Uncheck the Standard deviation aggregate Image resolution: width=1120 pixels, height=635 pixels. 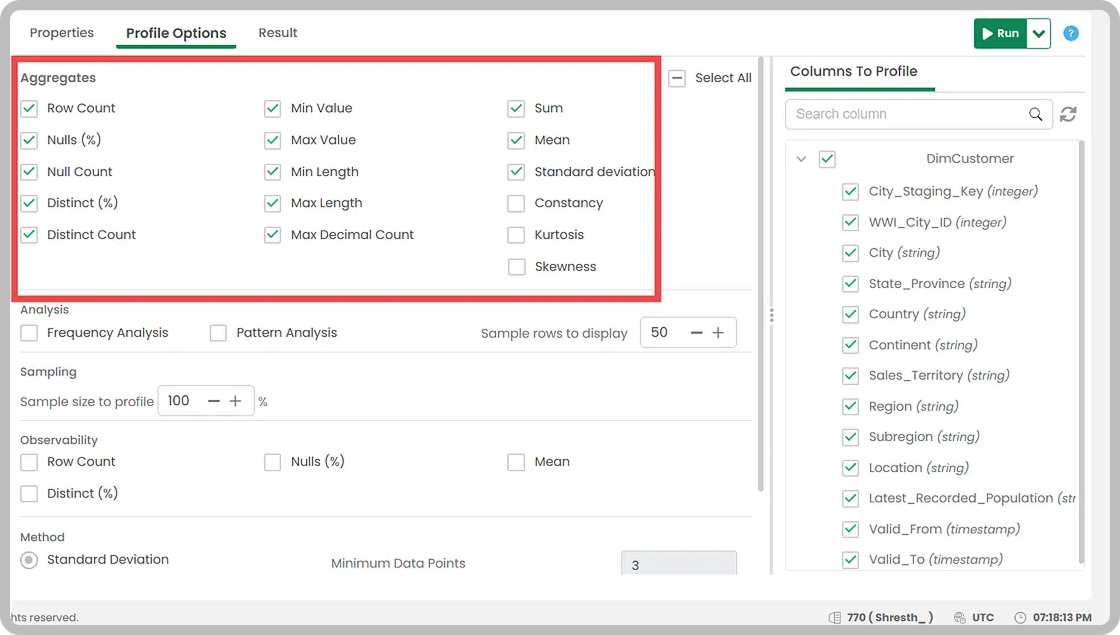516,172
